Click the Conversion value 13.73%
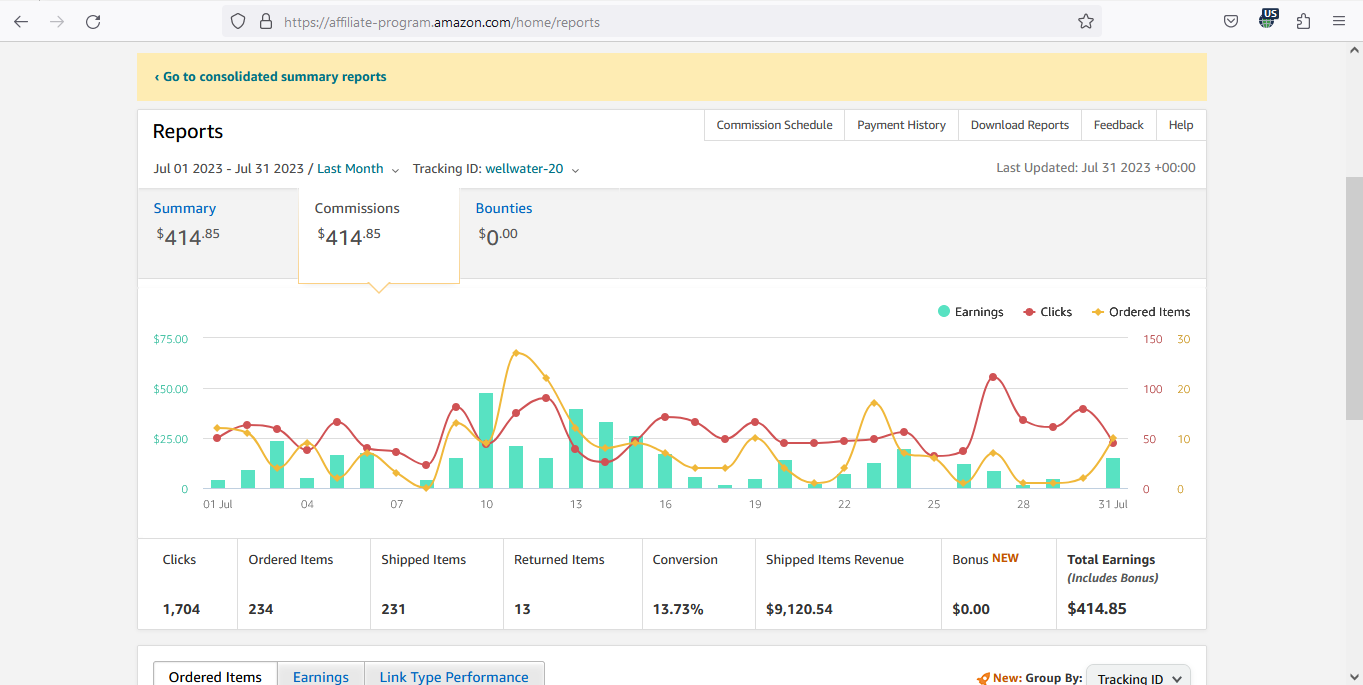Screen dimensions: 1363x685 (678, 609)
